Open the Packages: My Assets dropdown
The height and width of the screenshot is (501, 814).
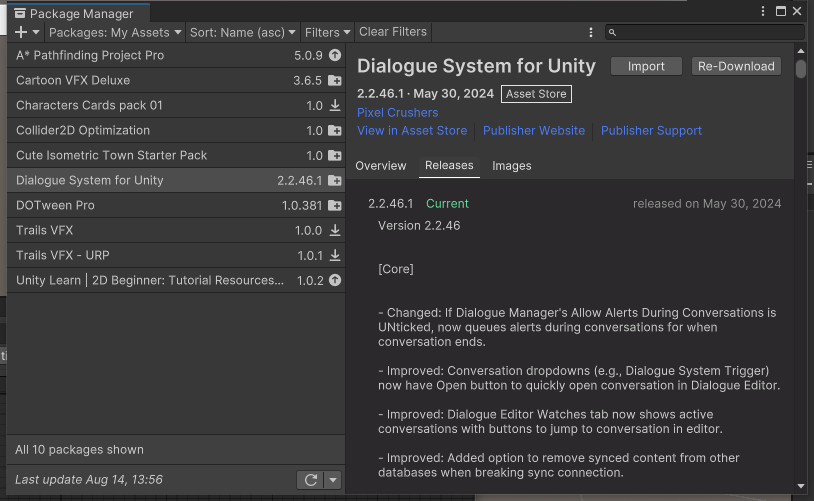click(115, 32)
